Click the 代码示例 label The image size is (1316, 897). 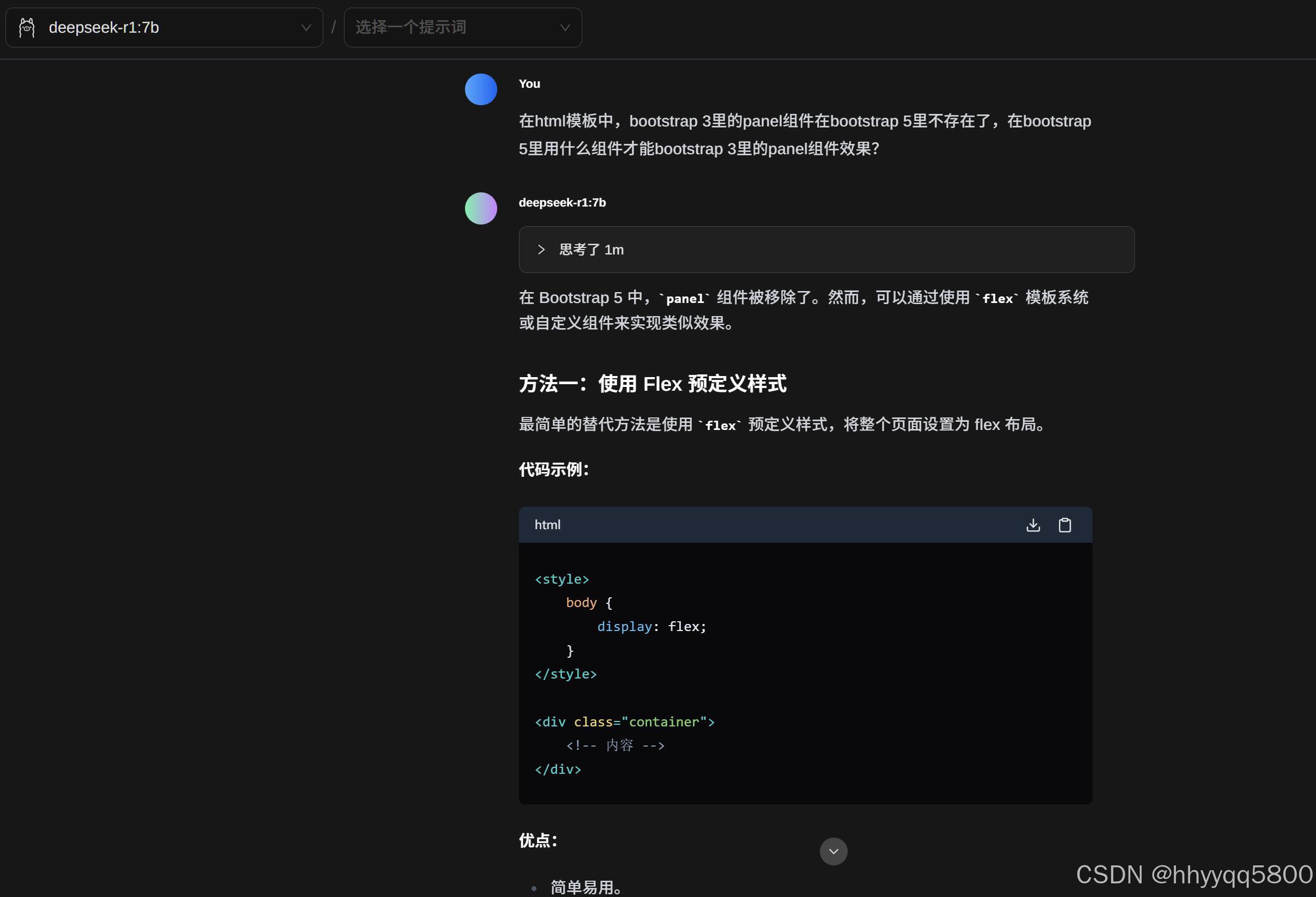[554, 470]
